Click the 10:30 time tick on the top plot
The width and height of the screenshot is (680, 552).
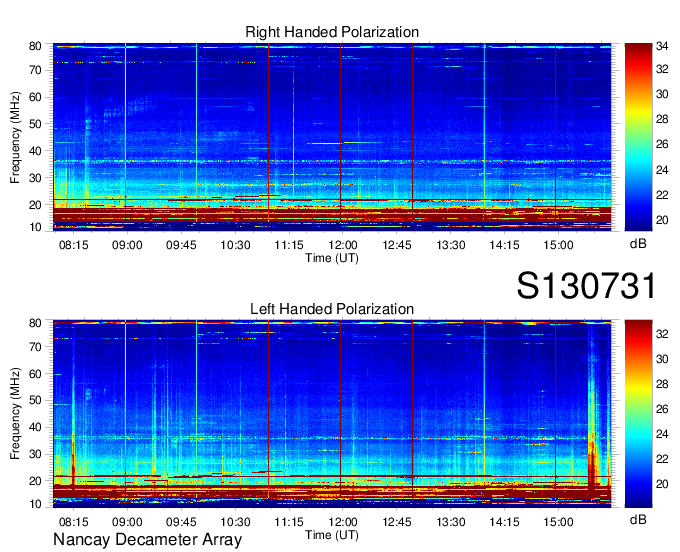[235, 245]
